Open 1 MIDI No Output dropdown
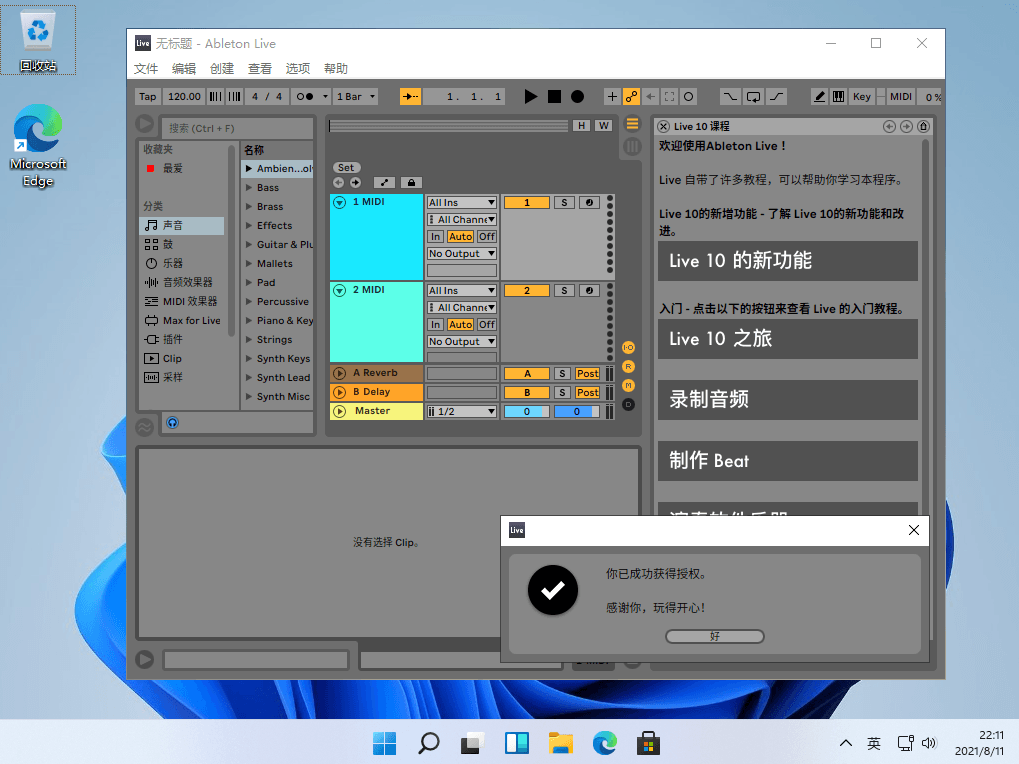 click(x=462, y=253)
